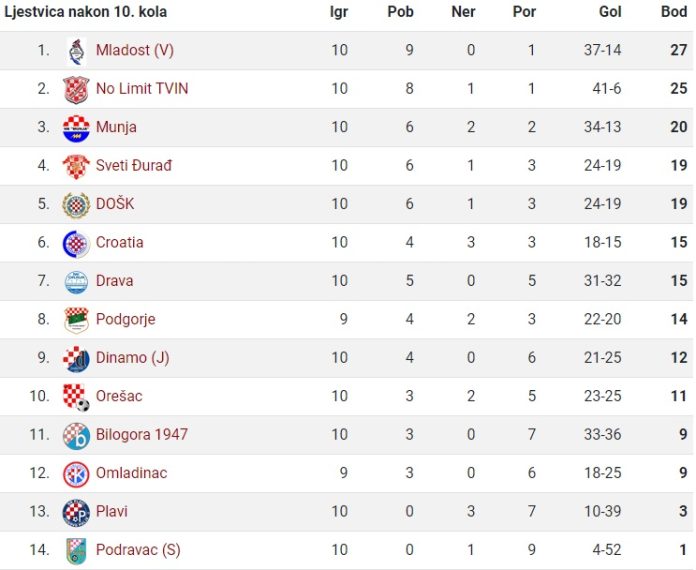This screenshot has height=570, width=696.
Task: Open the Omladinac team link
Action: tap(131, 473)
